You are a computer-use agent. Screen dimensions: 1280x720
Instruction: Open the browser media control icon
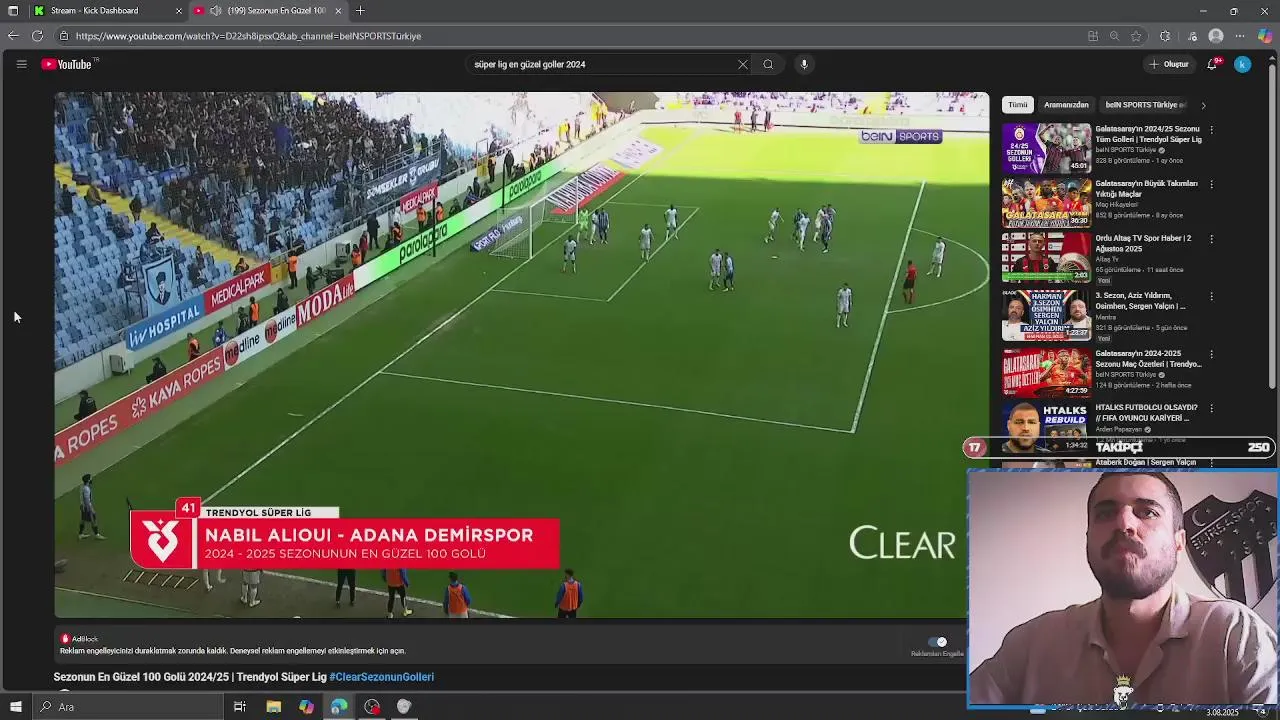(x=1192, y=36)
